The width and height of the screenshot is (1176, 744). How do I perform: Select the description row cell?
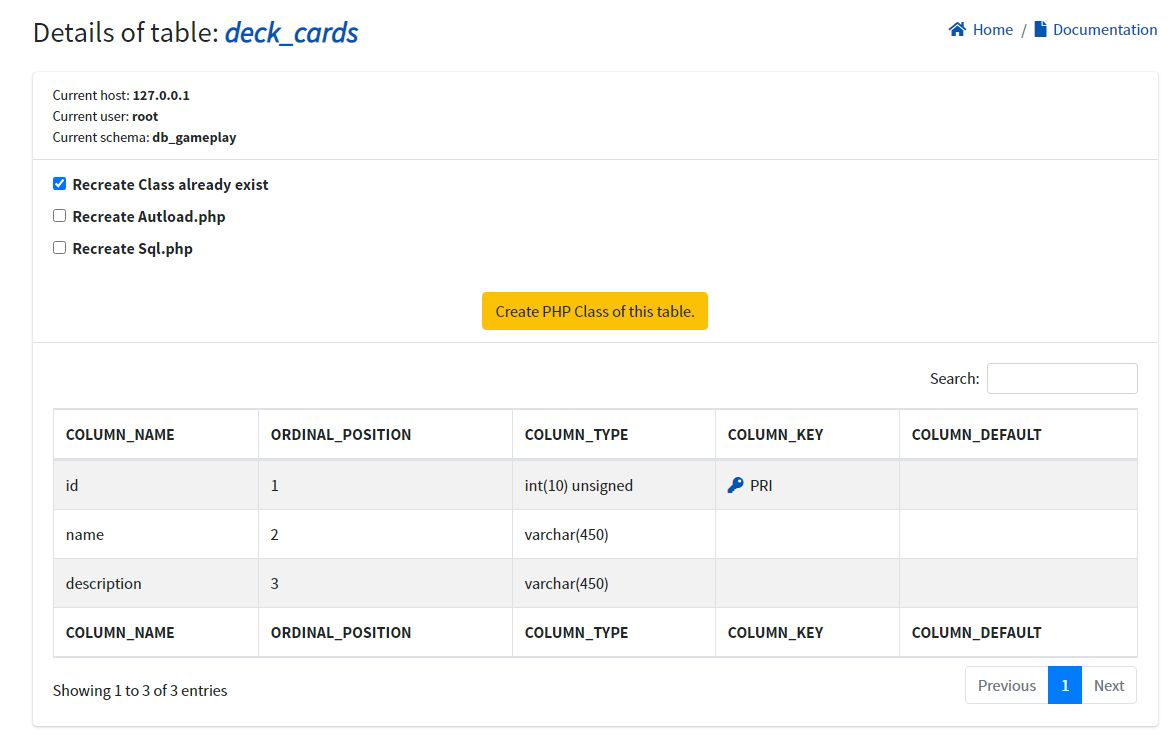(x=104, y=584)
